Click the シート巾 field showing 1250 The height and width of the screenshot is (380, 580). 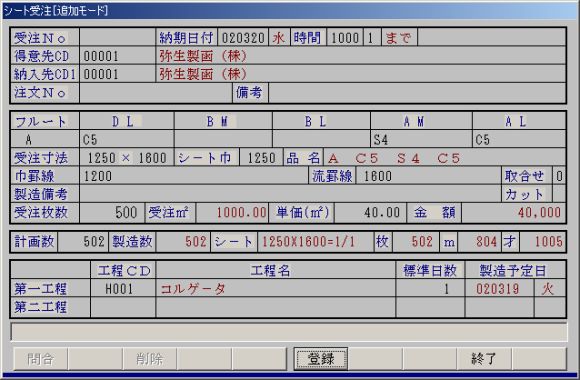261,158
